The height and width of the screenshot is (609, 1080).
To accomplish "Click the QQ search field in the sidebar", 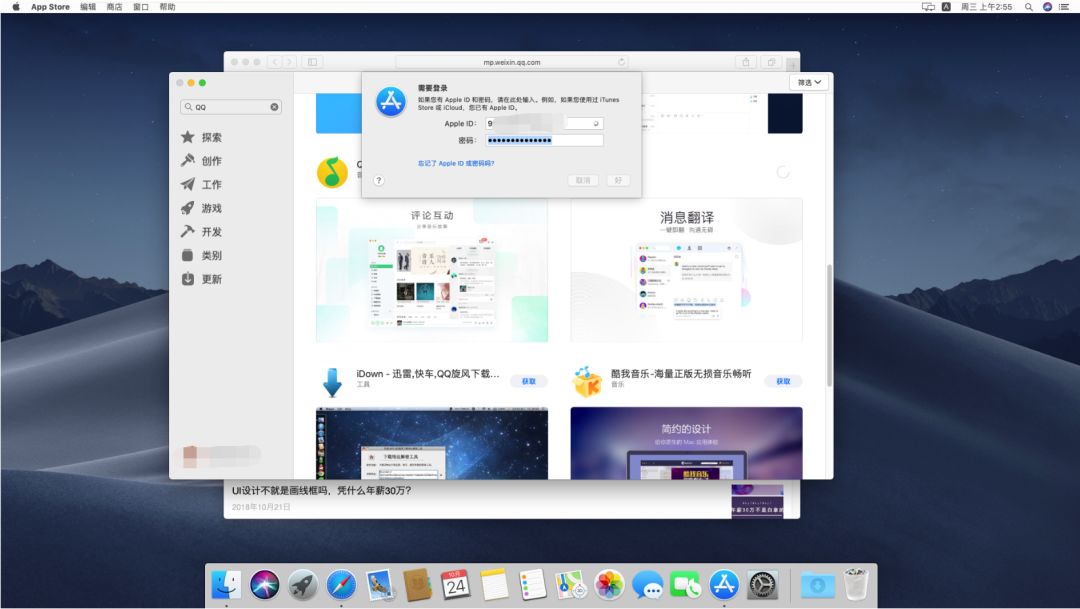I will click(x=231, y=107).
